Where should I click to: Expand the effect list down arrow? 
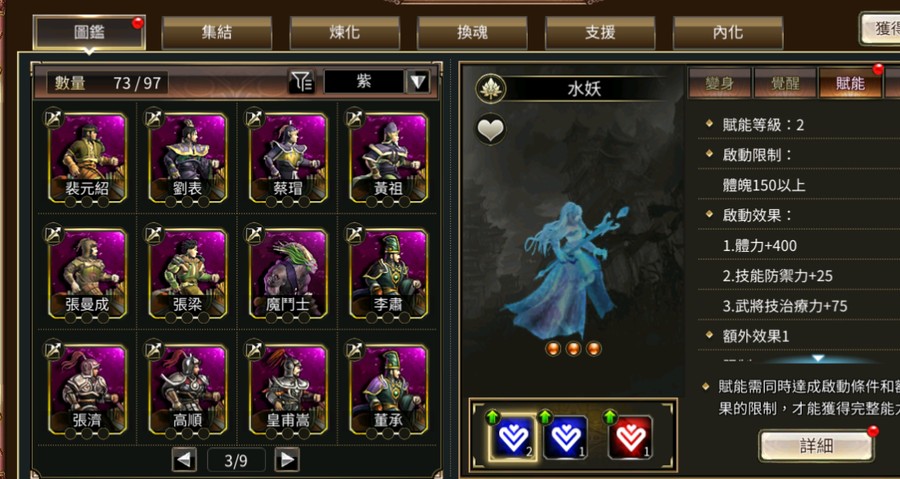(818, 359)
